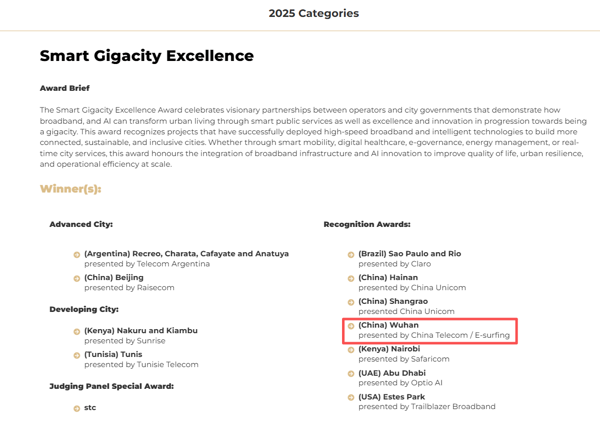Screen dimensions: 600x423
Task: Select the 2025 Categories heading
Action: 313,13
